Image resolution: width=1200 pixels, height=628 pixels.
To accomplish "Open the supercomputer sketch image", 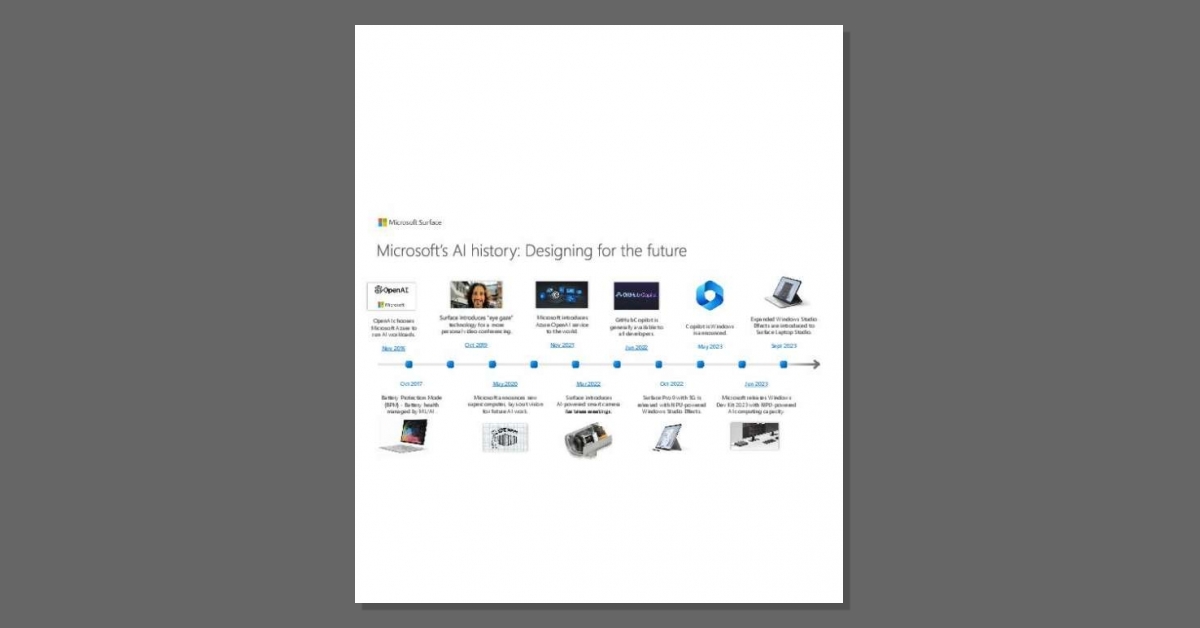I will click(x=505, y=438).
